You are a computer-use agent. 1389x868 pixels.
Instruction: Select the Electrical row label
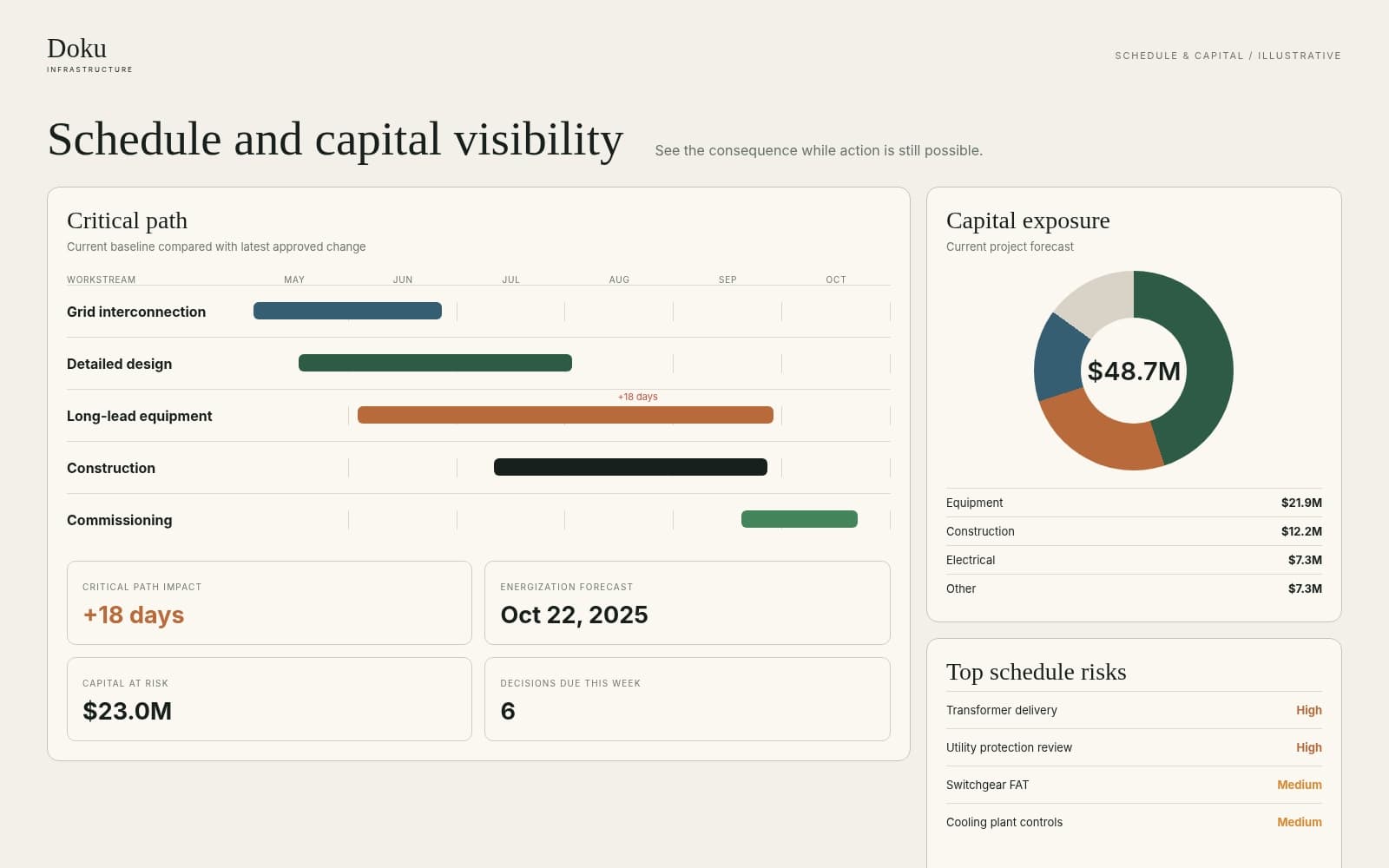[x=971, y=560]
